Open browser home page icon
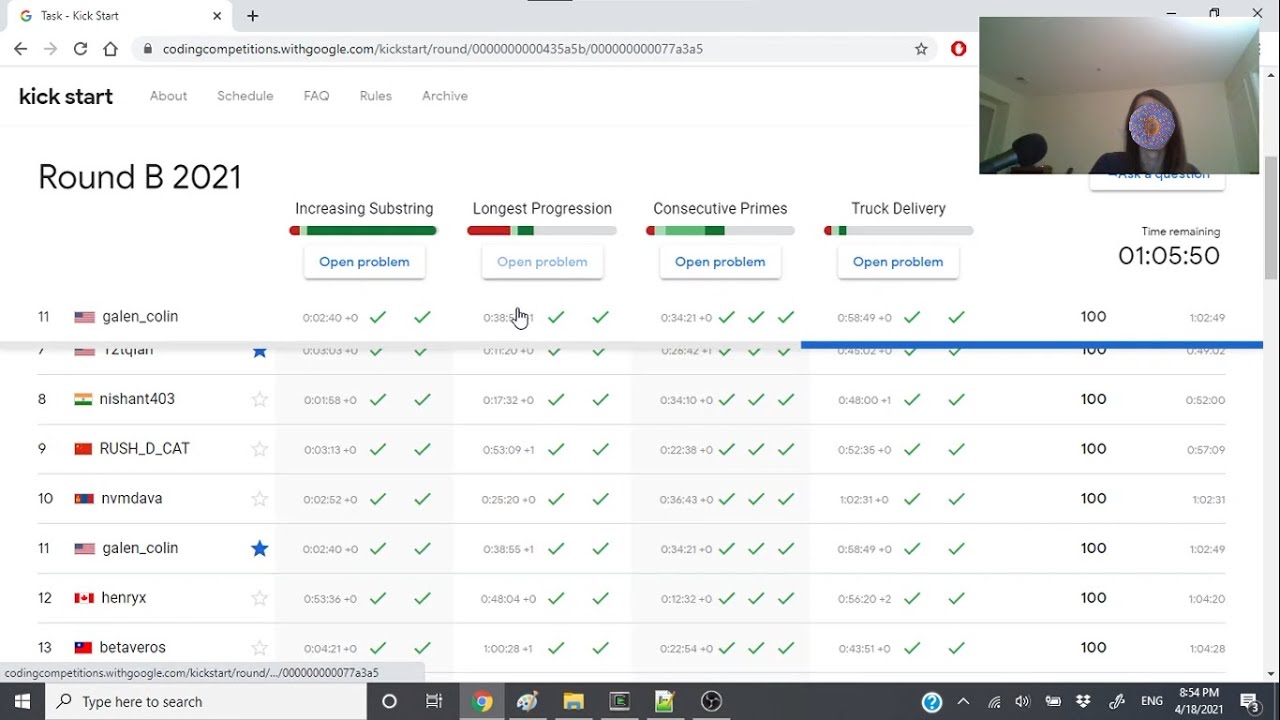Viewport: 1280px width, 720px height. pos(110,48)
